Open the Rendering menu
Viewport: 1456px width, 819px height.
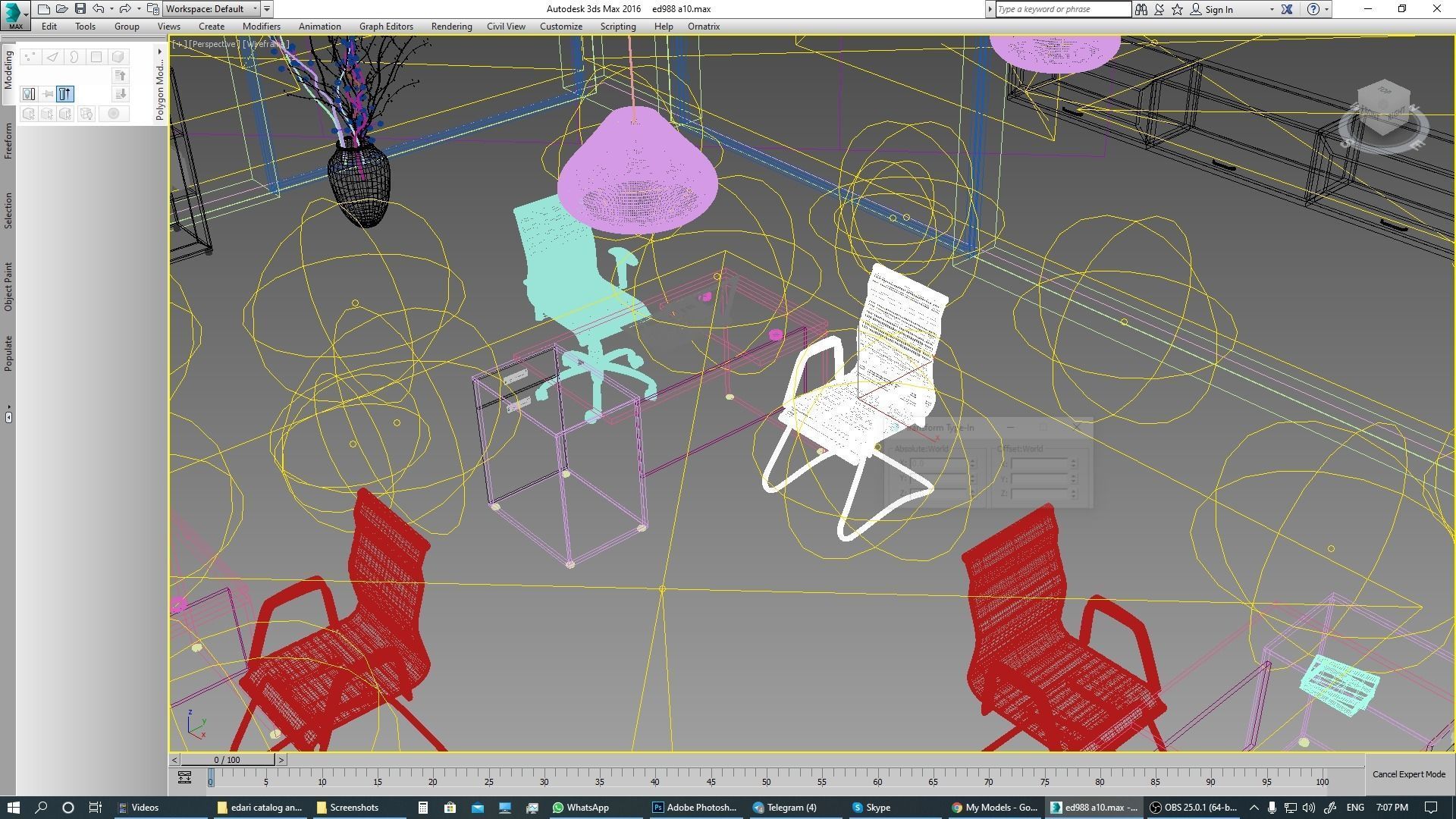click(x=451, y=27)
